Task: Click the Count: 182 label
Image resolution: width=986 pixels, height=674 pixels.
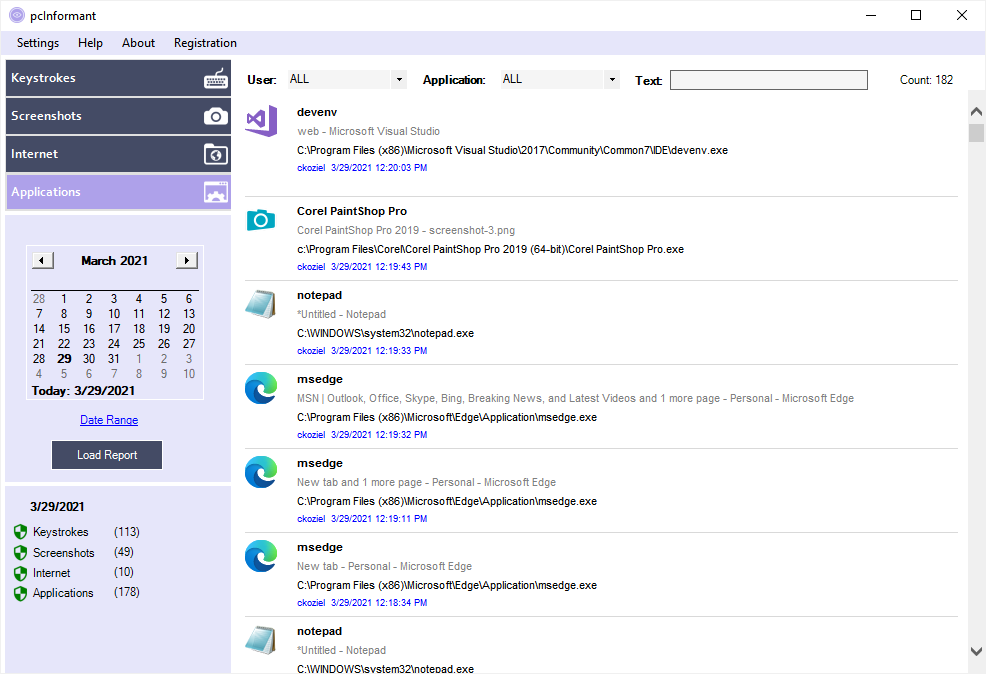Action: click(x=926, y=80)
